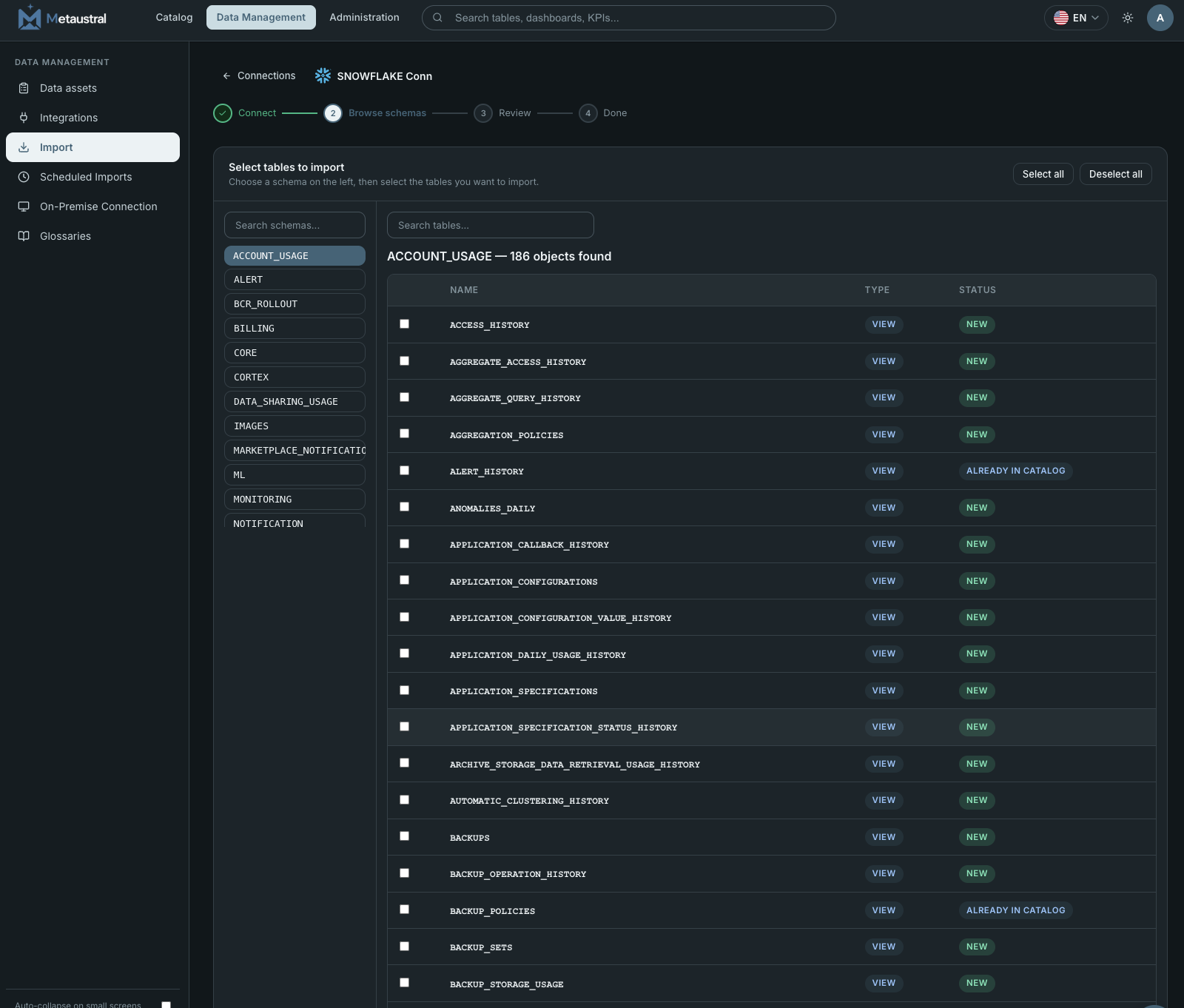The height and width of the screenshot is (1008, 1184).
Task: Click the Glossaries book icon
Action: click(24, 236)
